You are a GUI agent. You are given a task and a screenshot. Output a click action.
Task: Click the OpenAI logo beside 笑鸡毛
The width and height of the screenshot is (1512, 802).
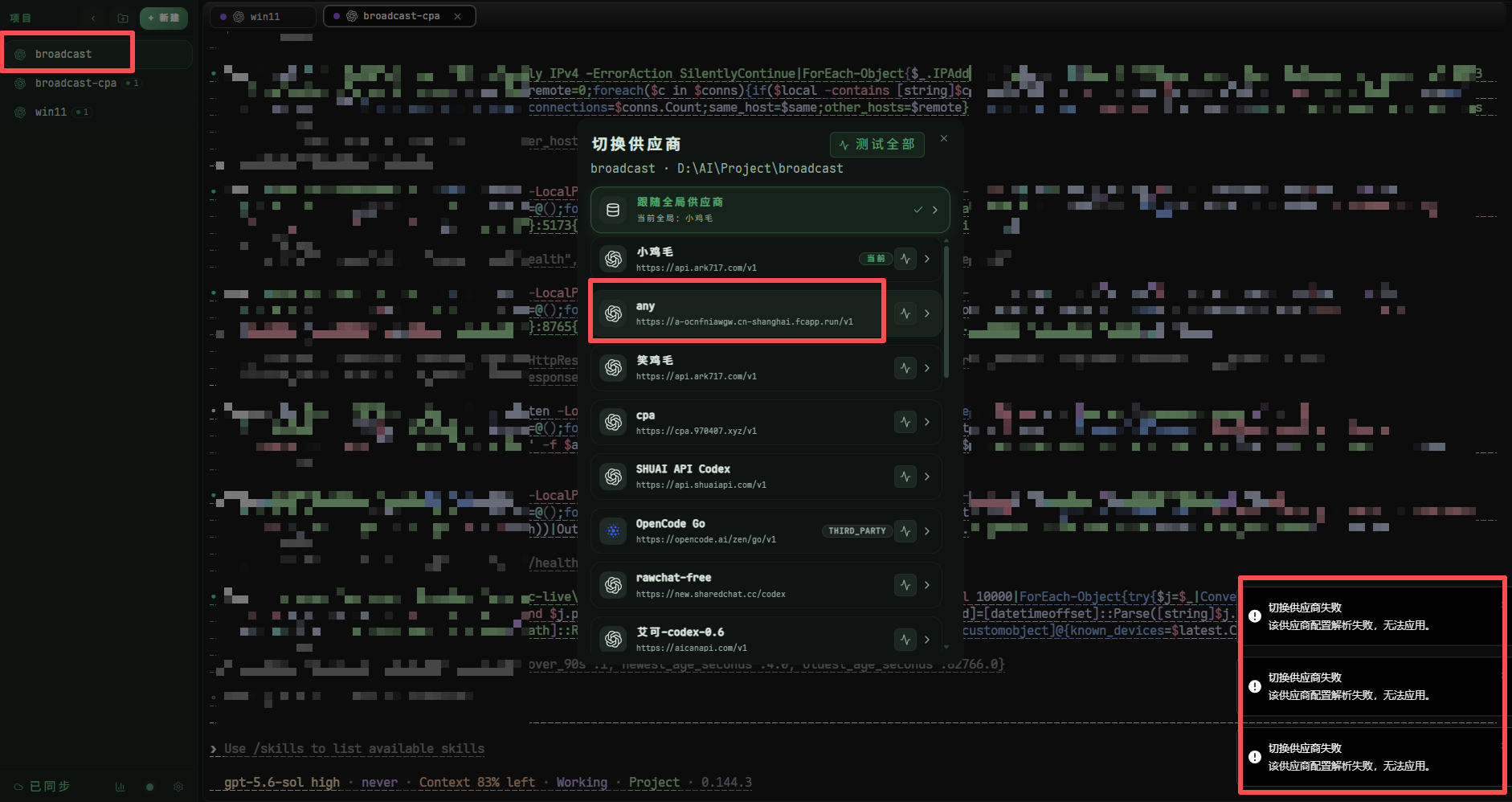pos(614,368)
